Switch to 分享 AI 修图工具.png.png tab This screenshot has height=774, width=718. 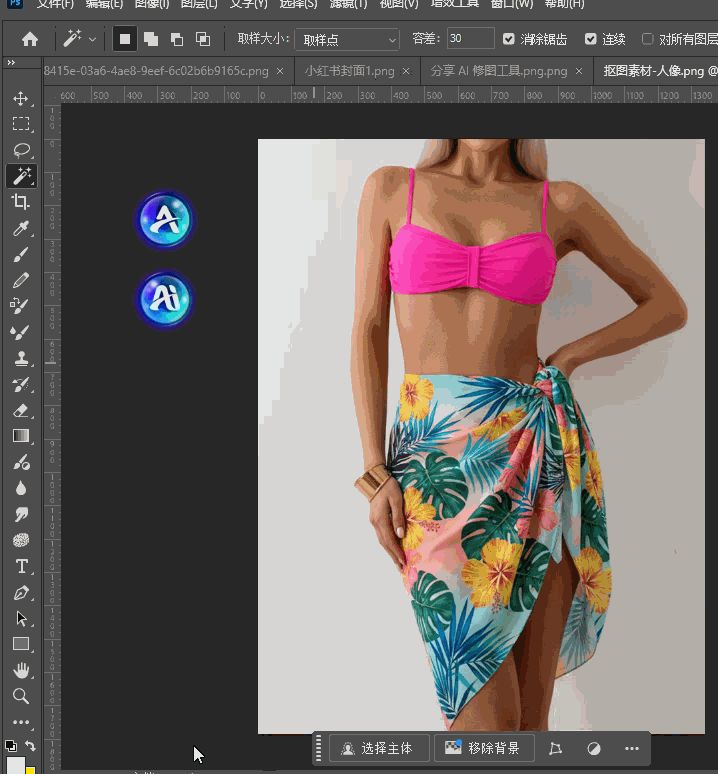498,71
